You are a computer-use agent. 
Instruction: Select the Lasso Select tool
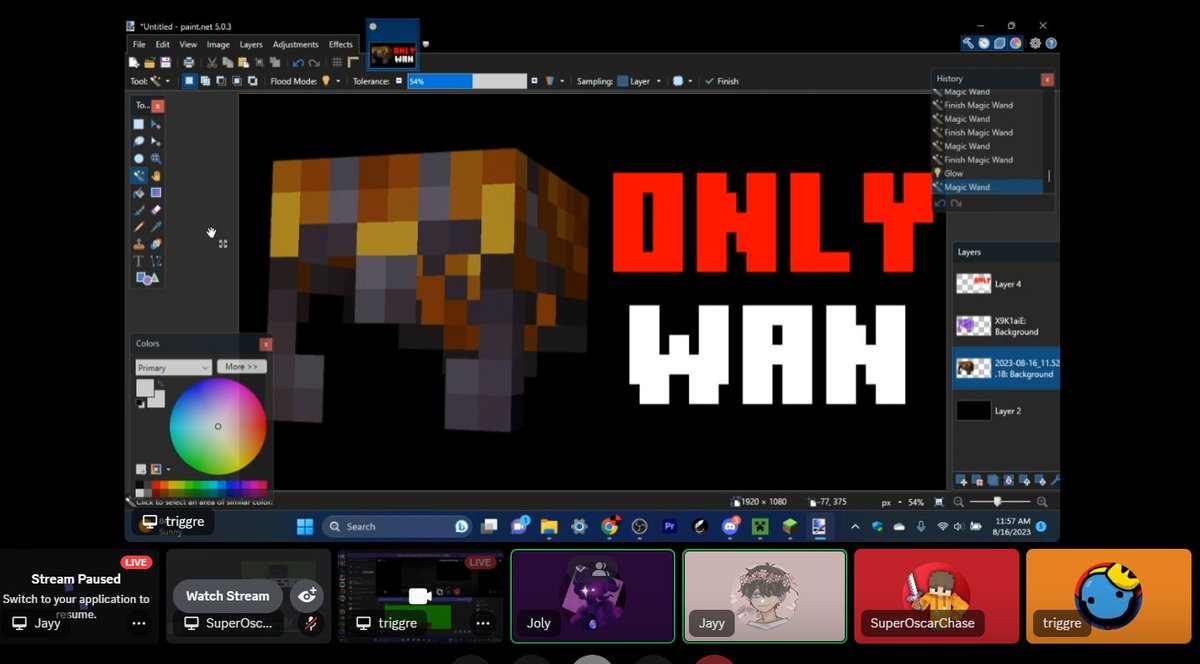pyautogui.click(x=139, y=141)
